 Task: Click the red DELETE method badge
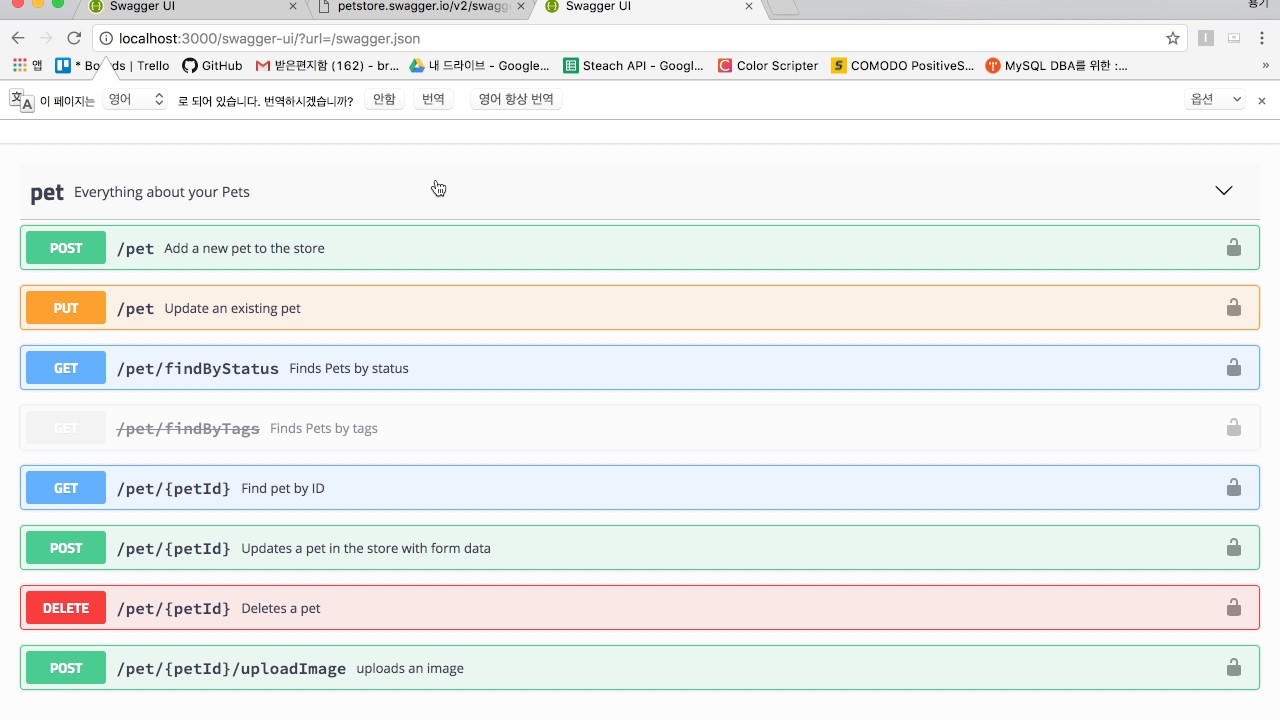(x=66, y=608)
